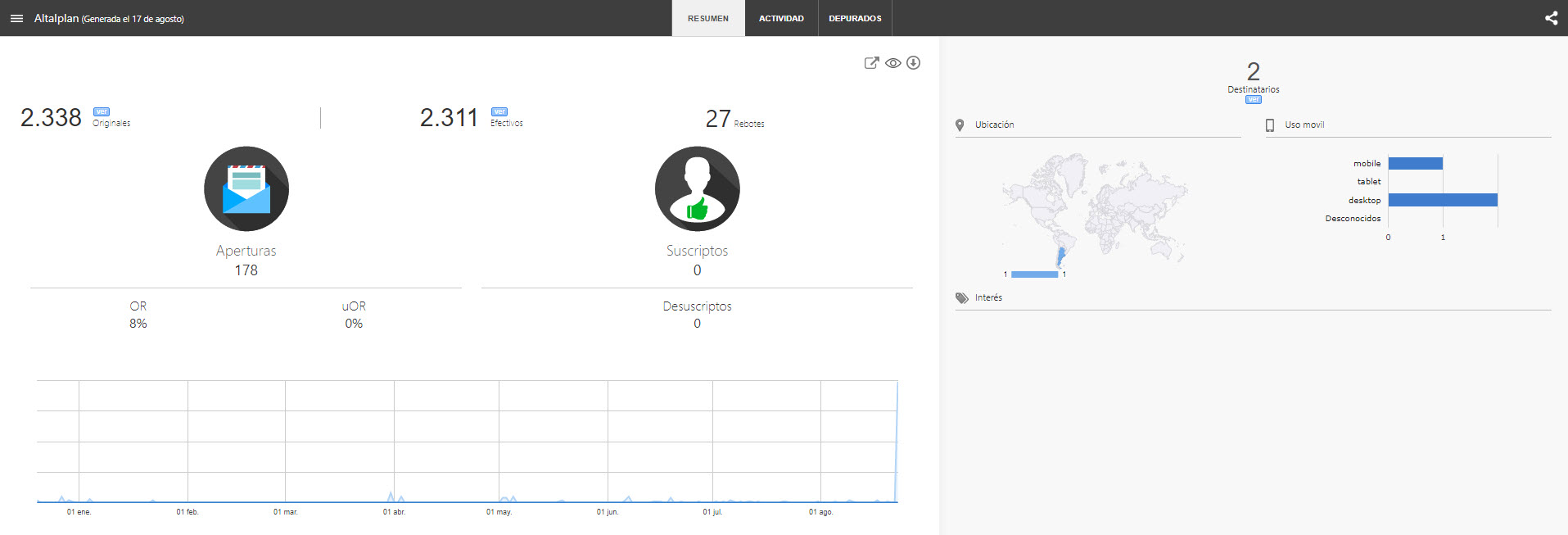The height and width of the screenshot is (535, 1568).
Task: Click the Uso movil section heading
Action: (x=1304, y=125)
